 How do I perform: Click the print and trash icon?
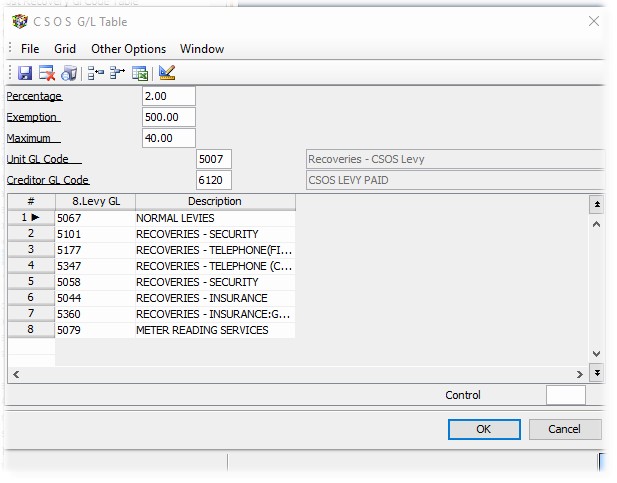click(x=69, y=73)
